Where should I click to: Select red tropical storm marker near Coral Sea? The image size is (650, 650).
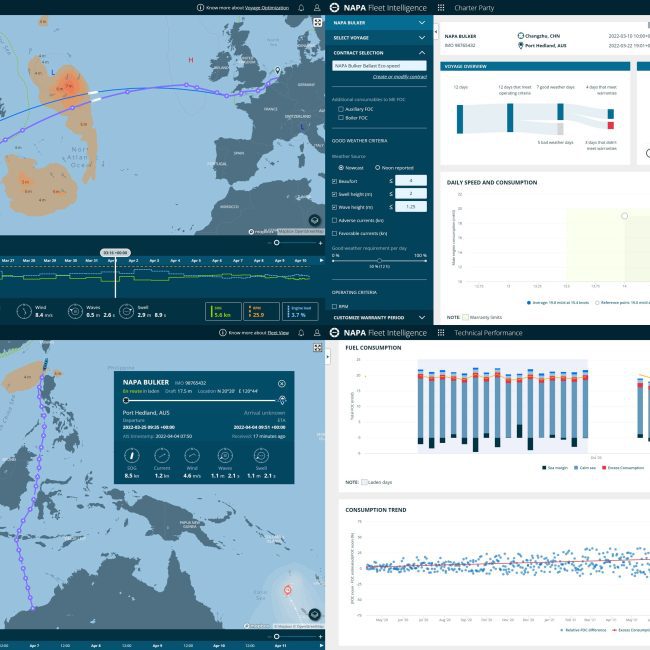pyautogui.click(x=288, y=589)
